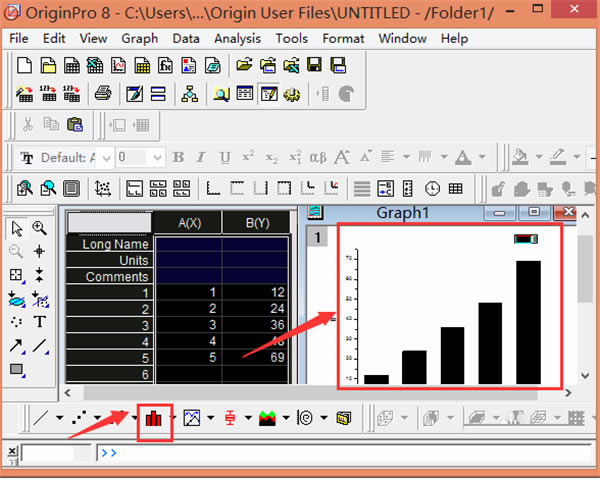Toggle Underline text formatting
Screen dimensions: 600x481
tap(225, 158)
